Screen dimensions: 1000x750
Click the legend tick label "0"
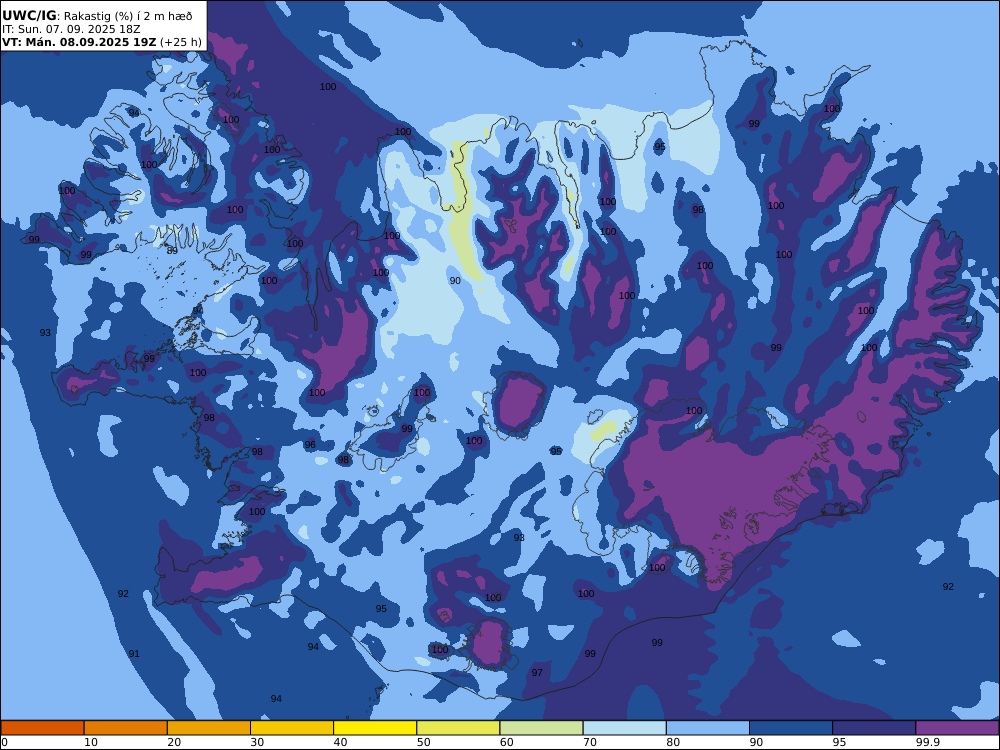[4, 742]
